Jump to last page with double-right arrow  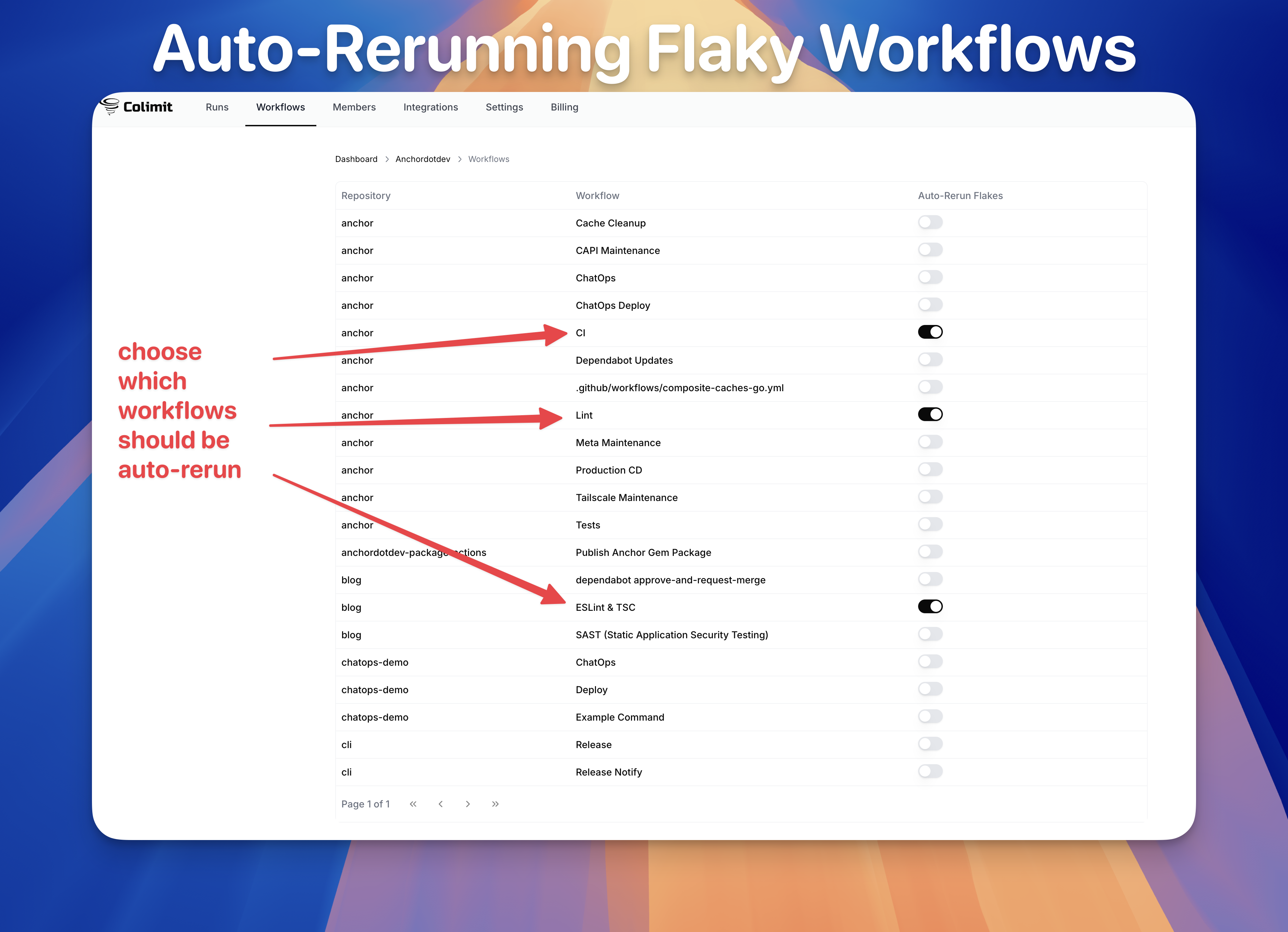(x=495, y=804)
